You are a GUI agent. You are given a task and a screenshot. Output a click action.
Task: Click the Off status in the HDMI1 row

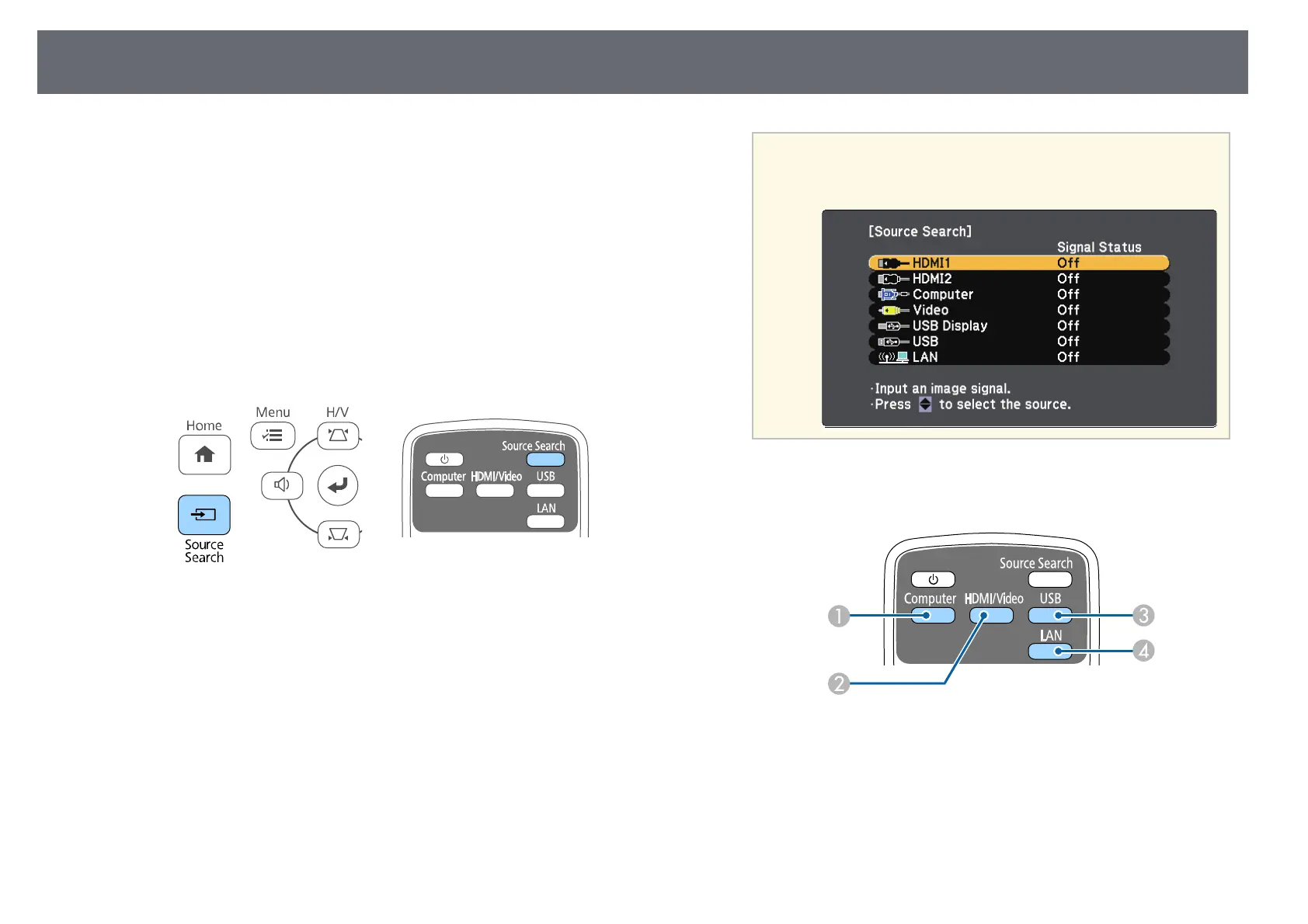point(1068,263)
